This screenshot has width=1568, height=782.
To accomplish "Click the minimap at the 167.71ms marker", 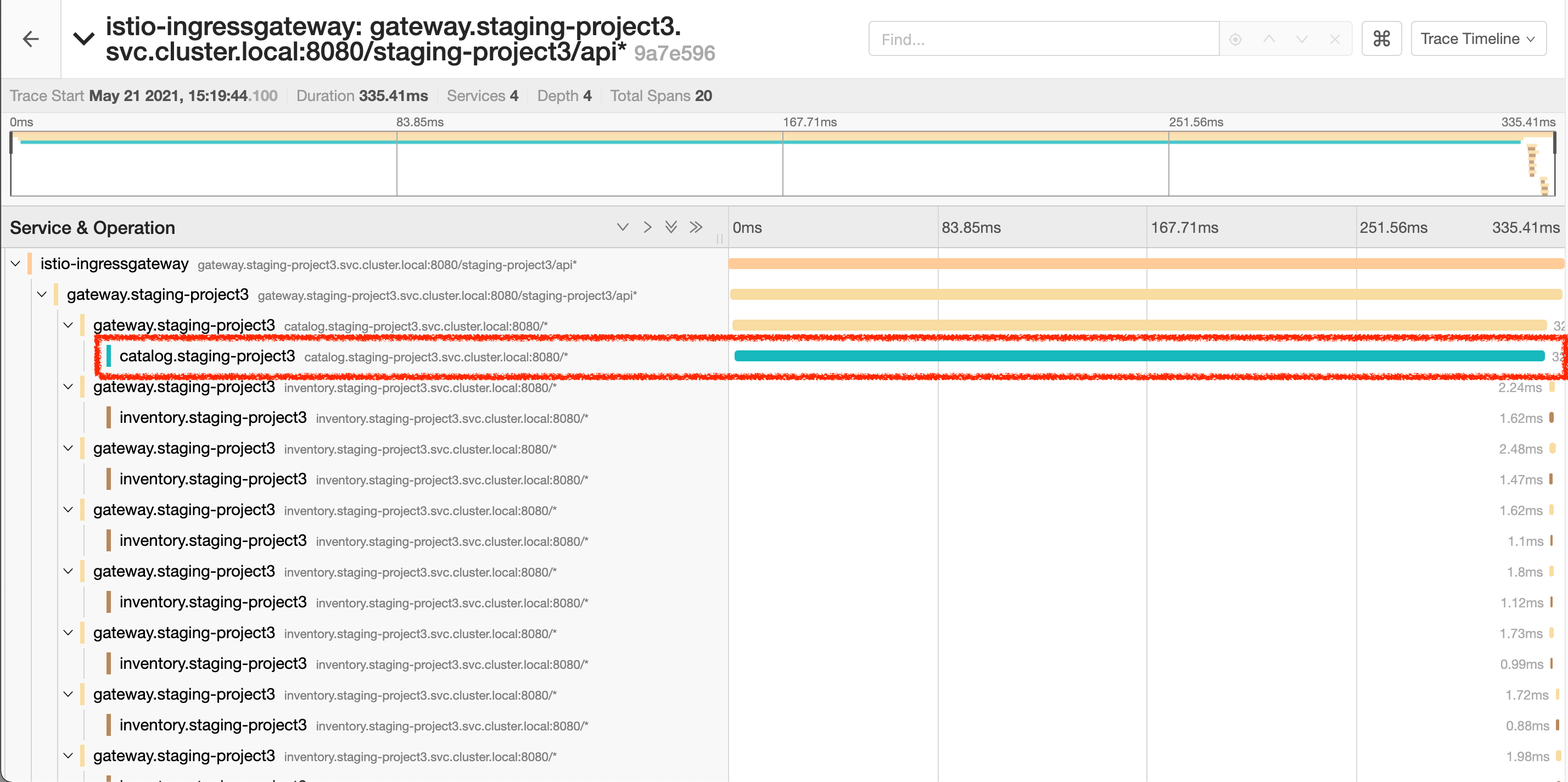I will [x=783, y=164].
